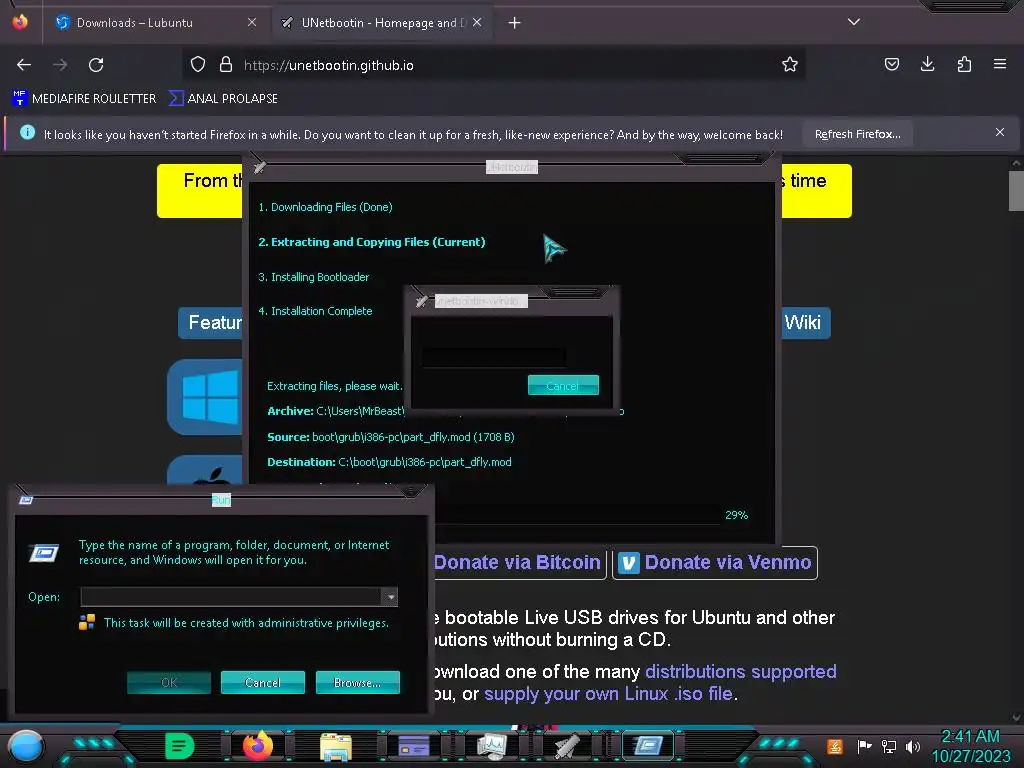
Task: Click Browse... in the Run dialog
Action: point(357,682)
